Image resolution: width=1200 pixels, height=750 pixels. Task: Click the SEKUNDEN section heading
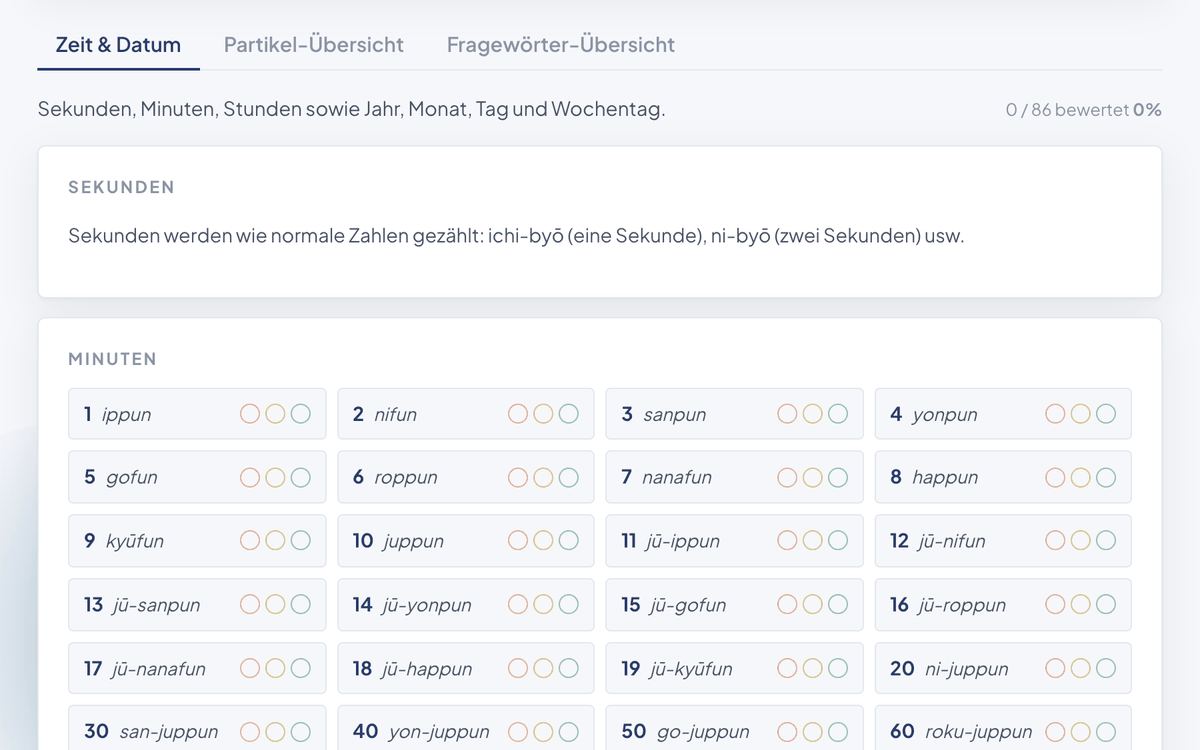122,187
